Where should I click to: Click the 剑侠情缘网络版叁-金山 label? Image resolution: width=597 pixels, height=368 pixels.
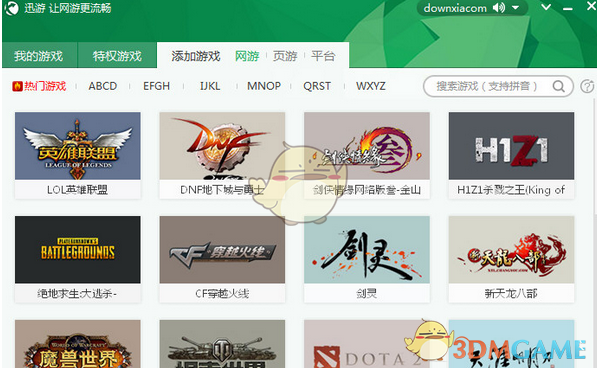click(x=367, y=190)
